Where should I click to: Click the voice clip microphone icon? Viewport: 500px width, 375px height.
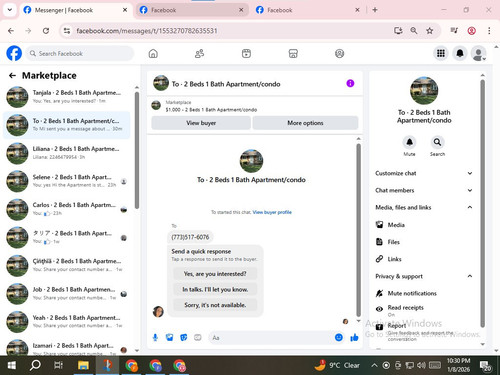tap(155, 338)
